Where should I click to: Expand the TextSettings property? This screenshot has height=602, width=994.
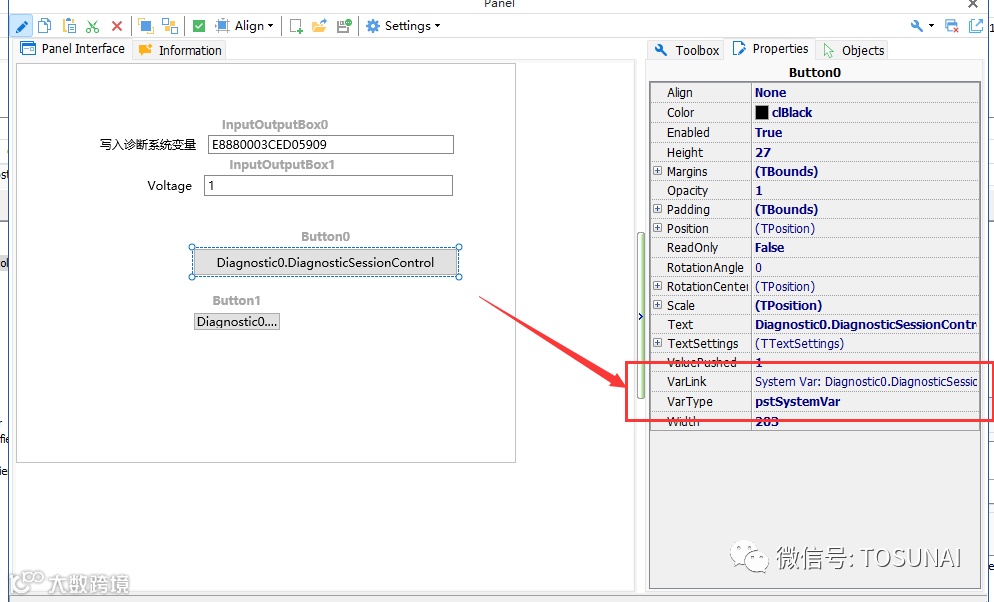click(x=657, y=343)
